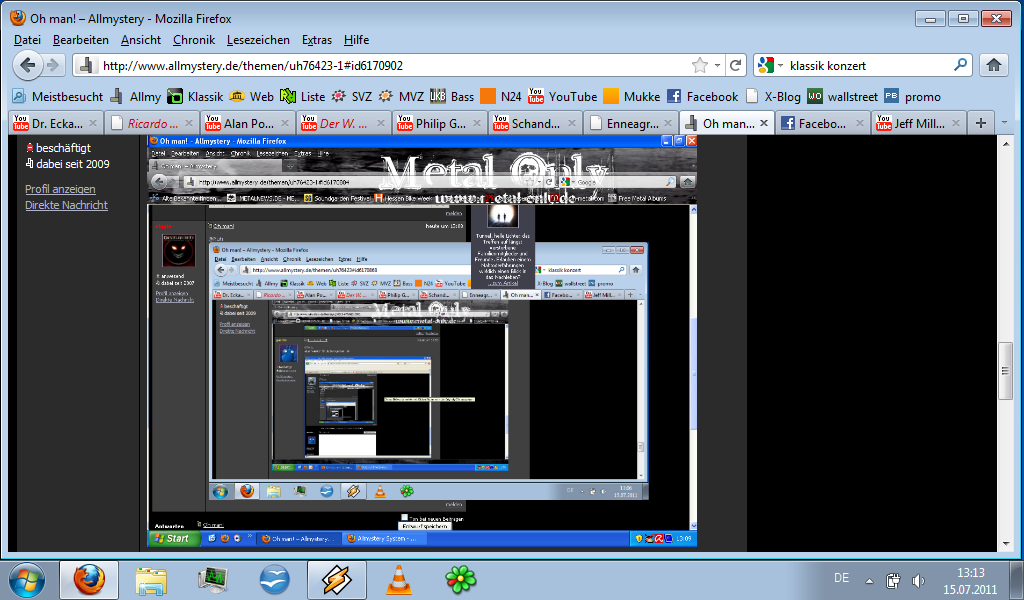Screen dimensions: 1024x600
Task: Click the page scrollbar down arrow
Action: [x=1006, y=544]
